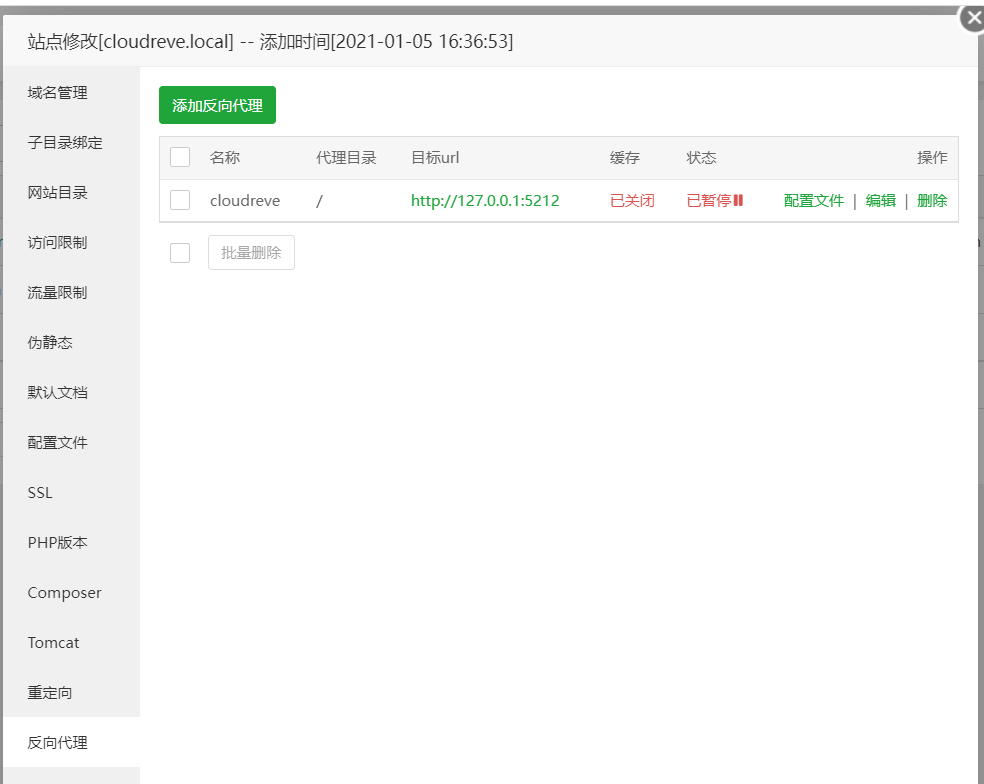984x784 pixels.
Task: Click 编辑 to edit the cloudreve proxy
Action: point(880,200)
